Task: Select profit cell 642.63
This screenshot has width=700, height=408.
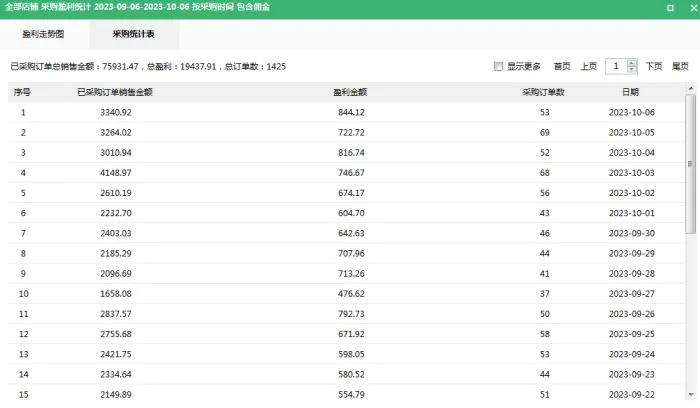Action: pyautogui.click(x=351, y=233)
